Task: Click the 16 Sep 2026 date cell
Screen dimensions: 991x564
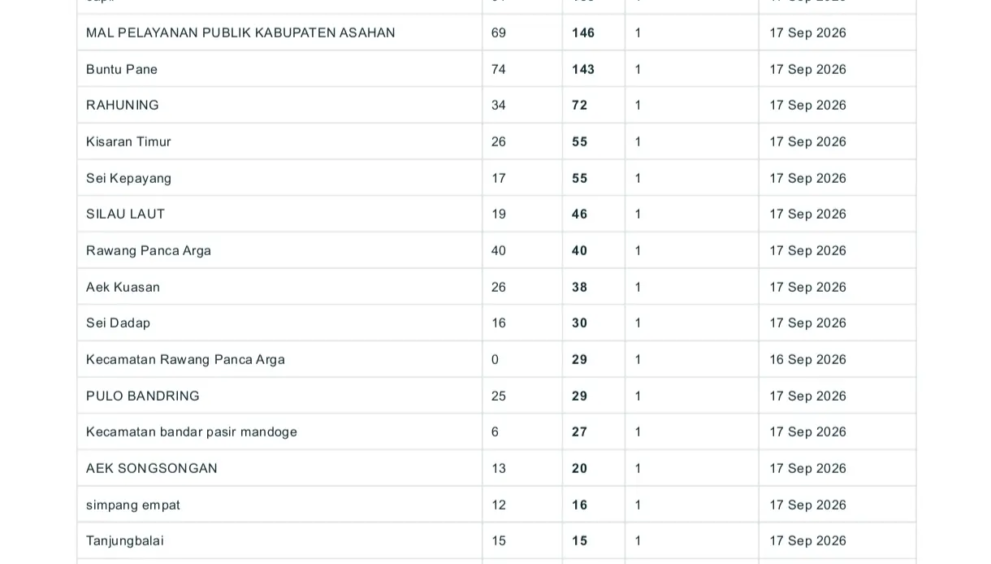Action: click(x=808, y=360)
